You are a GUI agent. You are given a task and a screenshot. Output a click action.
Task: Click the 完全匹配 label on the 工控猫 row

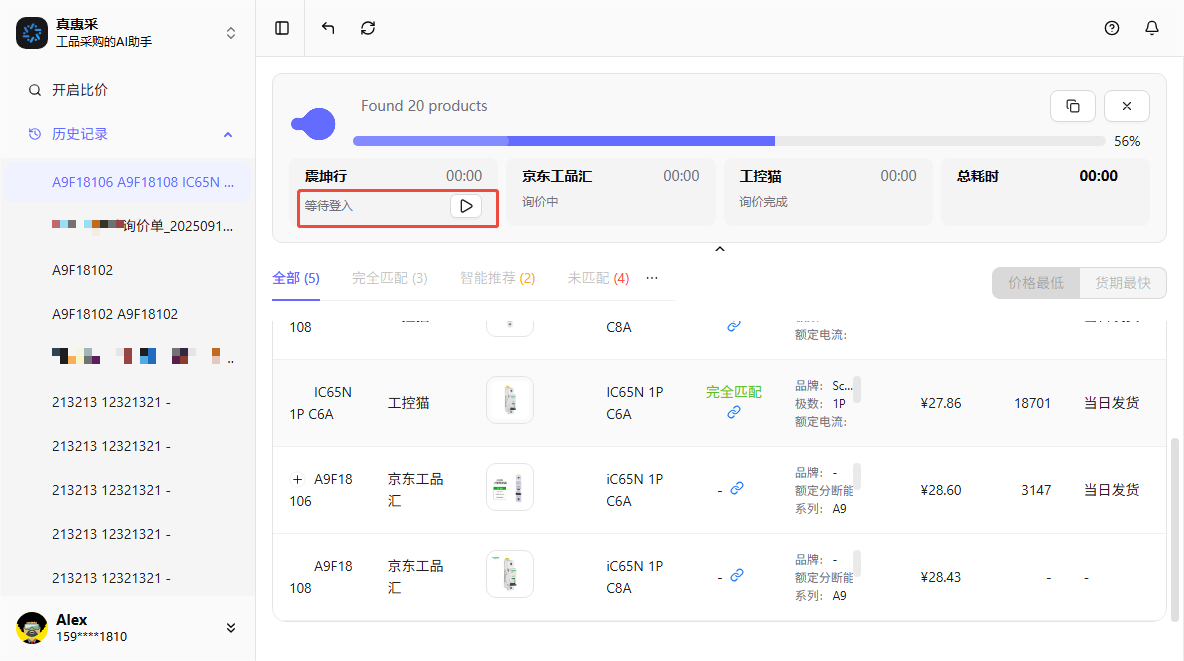tap(733, 391)
